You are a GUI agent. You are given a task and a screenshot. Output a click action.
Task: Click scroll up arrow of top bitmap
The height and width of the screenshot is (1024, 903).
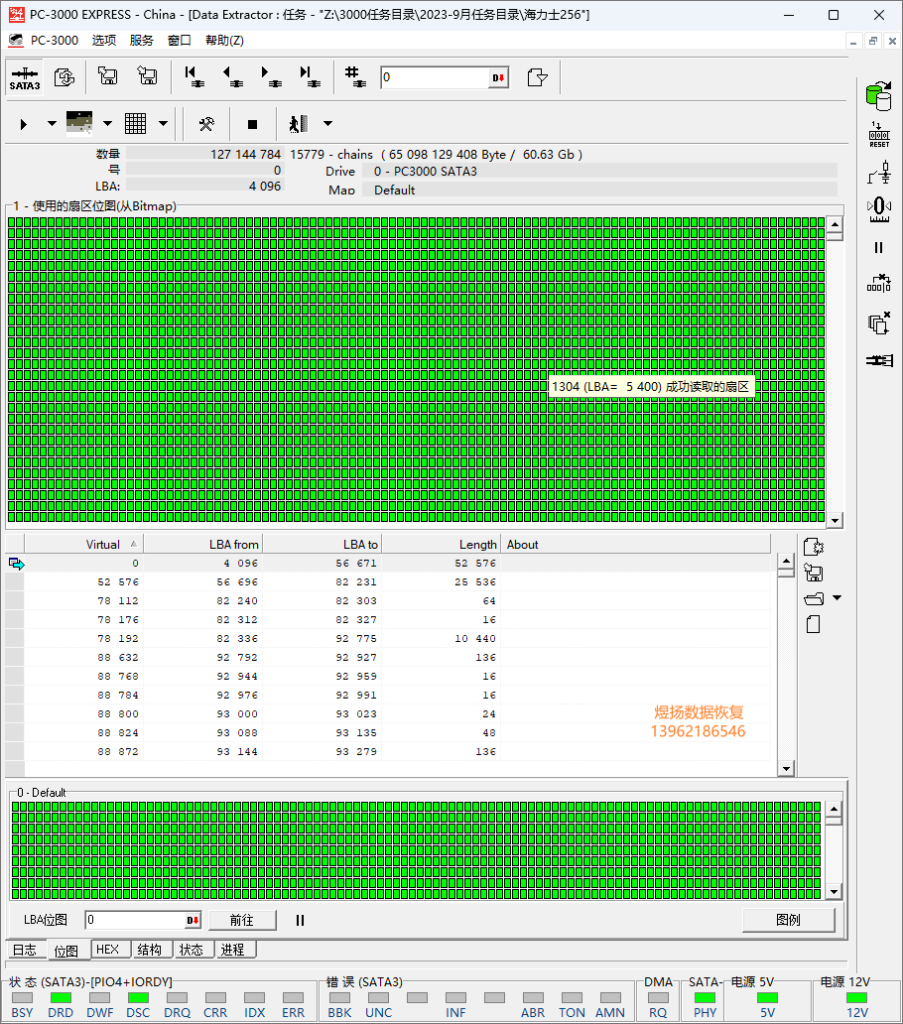[834, 225]
